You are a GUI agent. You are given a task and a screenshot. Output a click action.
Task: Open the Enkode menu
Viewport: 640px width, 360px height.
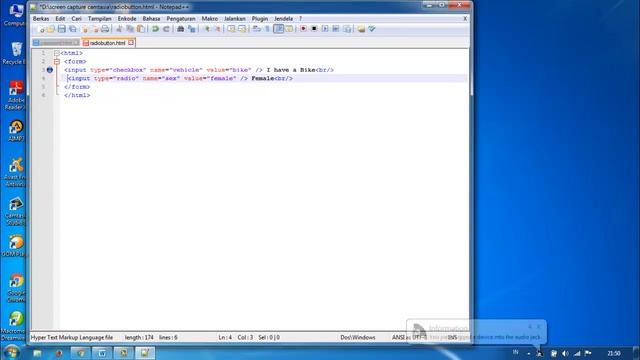pos(127,19)
